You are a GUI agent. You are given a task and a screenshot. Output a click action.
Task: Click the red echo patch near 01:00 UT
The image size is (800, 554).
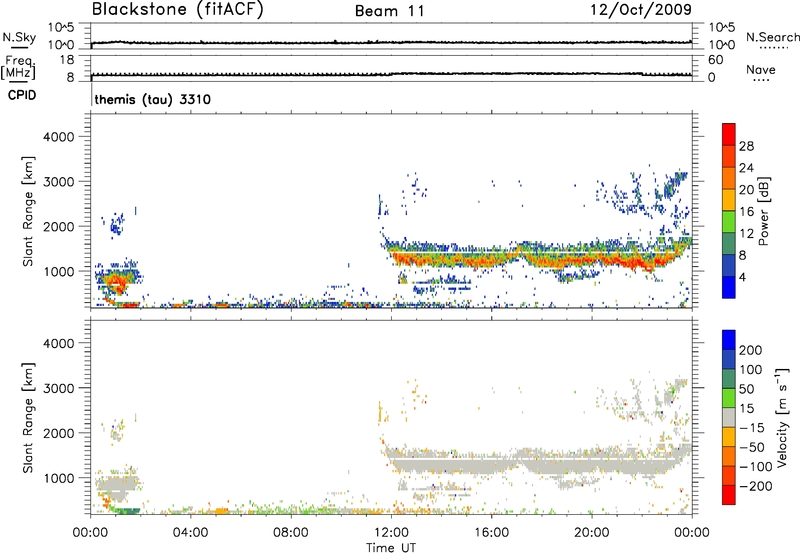click(x=118, y=284)
